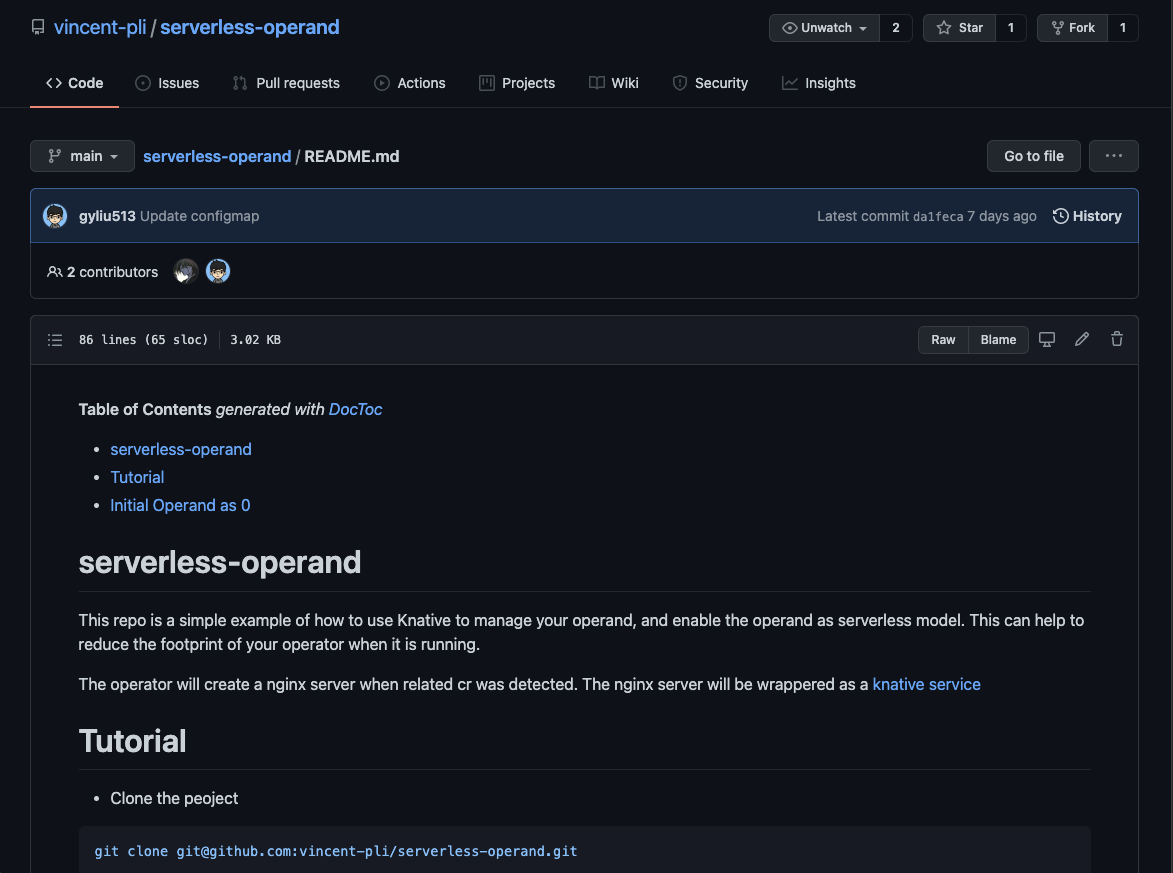
Task: View the stargazers count 1
Action: pyautogui.click(x=1011, y=28)
